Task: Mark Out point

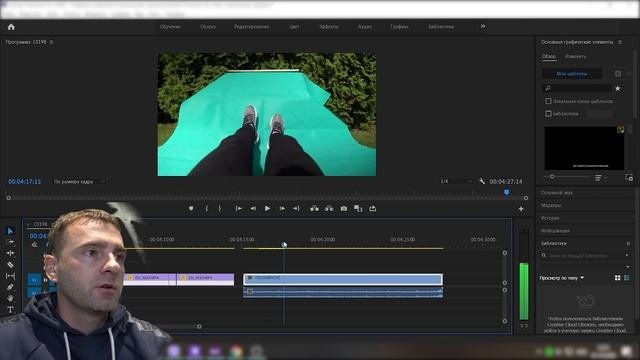Action: click(220, 209)
